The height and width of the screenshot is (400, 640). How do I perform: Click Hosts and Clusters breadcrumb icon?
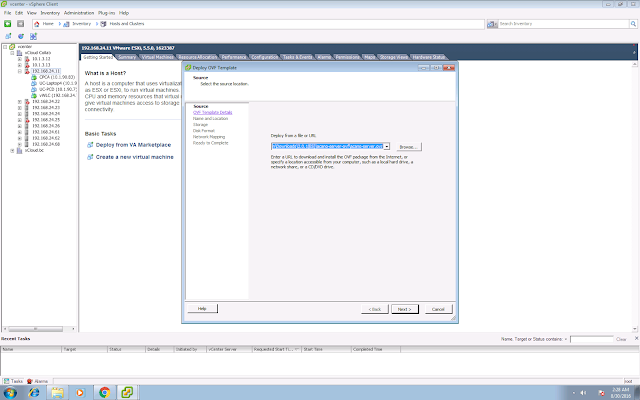click(103, 24)
